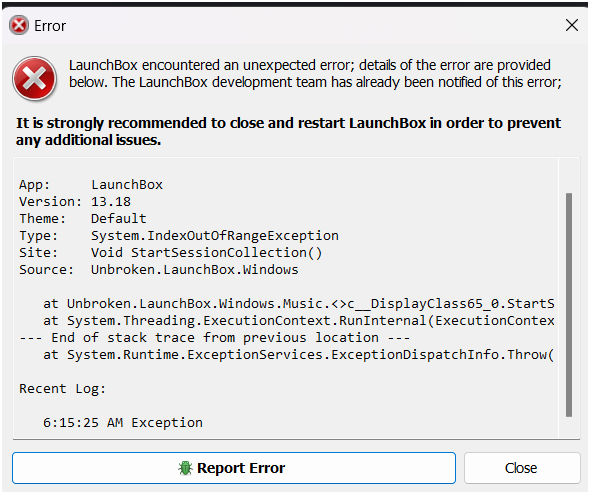
Task: Click the System.IndexOutOfRangeException type line
Action: [x=179, y=236]
